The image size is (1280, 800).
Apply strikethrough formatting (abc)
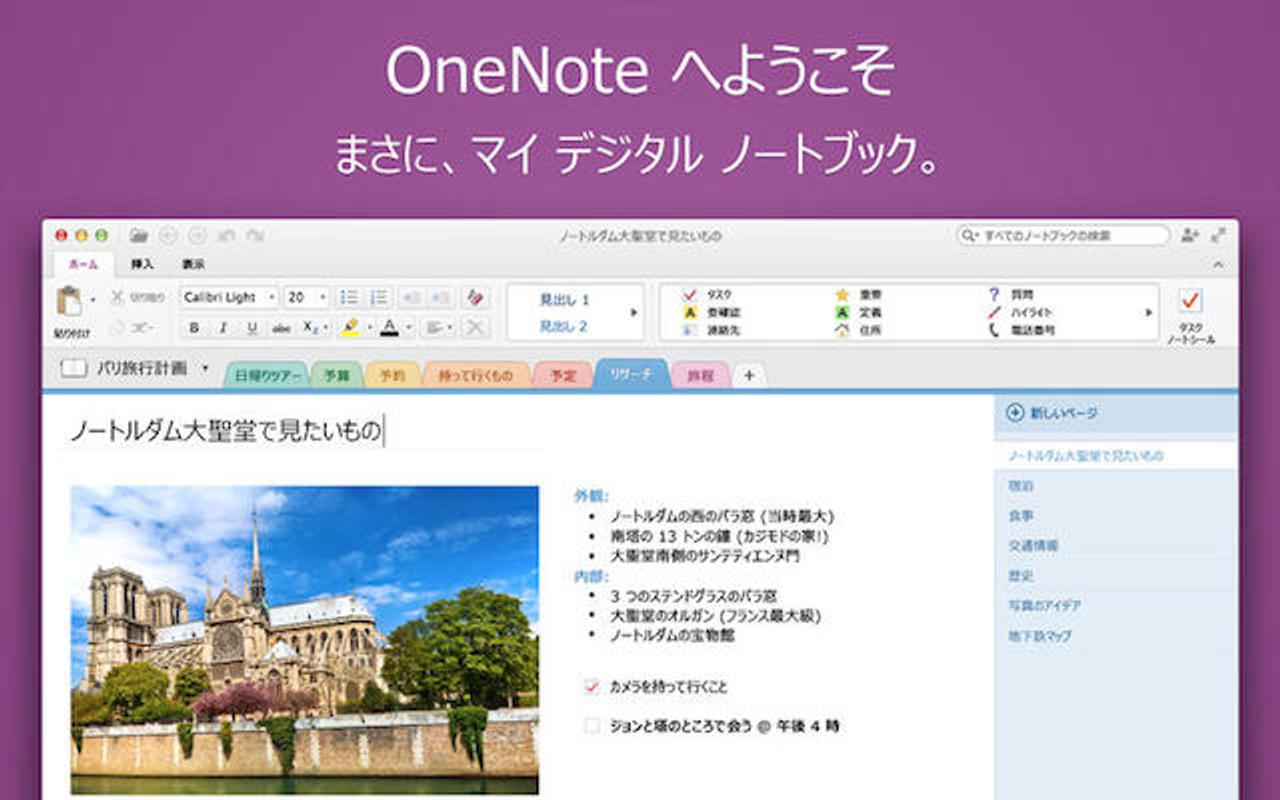point(282,327)
